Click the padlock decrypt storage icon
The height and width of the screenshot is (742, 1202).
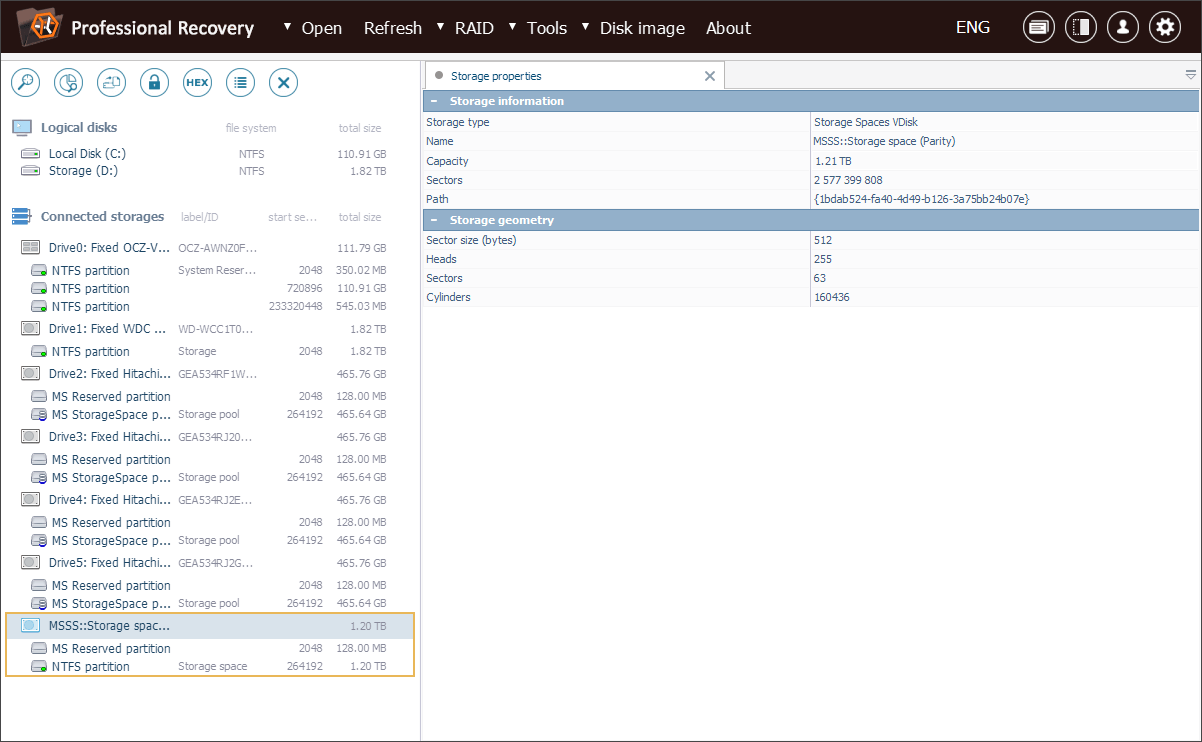point(154,83)
